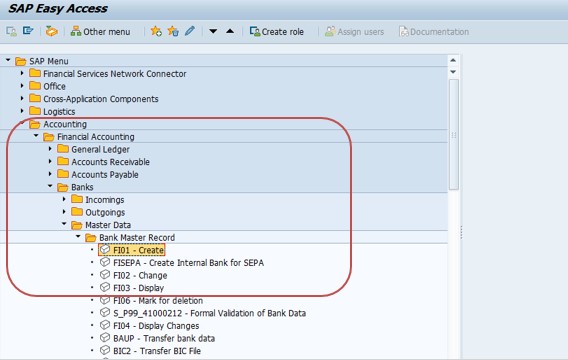The width and height of the screenshot is (568, 360).
Task: Click the Create role button
Action: tap(276, 32)
